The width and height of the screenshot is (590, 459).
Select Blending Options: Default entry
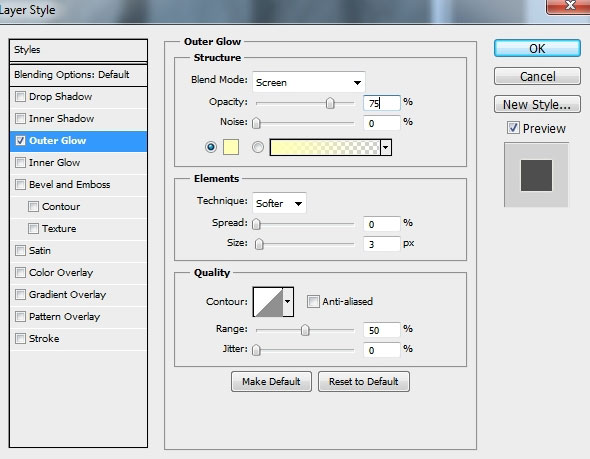tap(78, 74)
